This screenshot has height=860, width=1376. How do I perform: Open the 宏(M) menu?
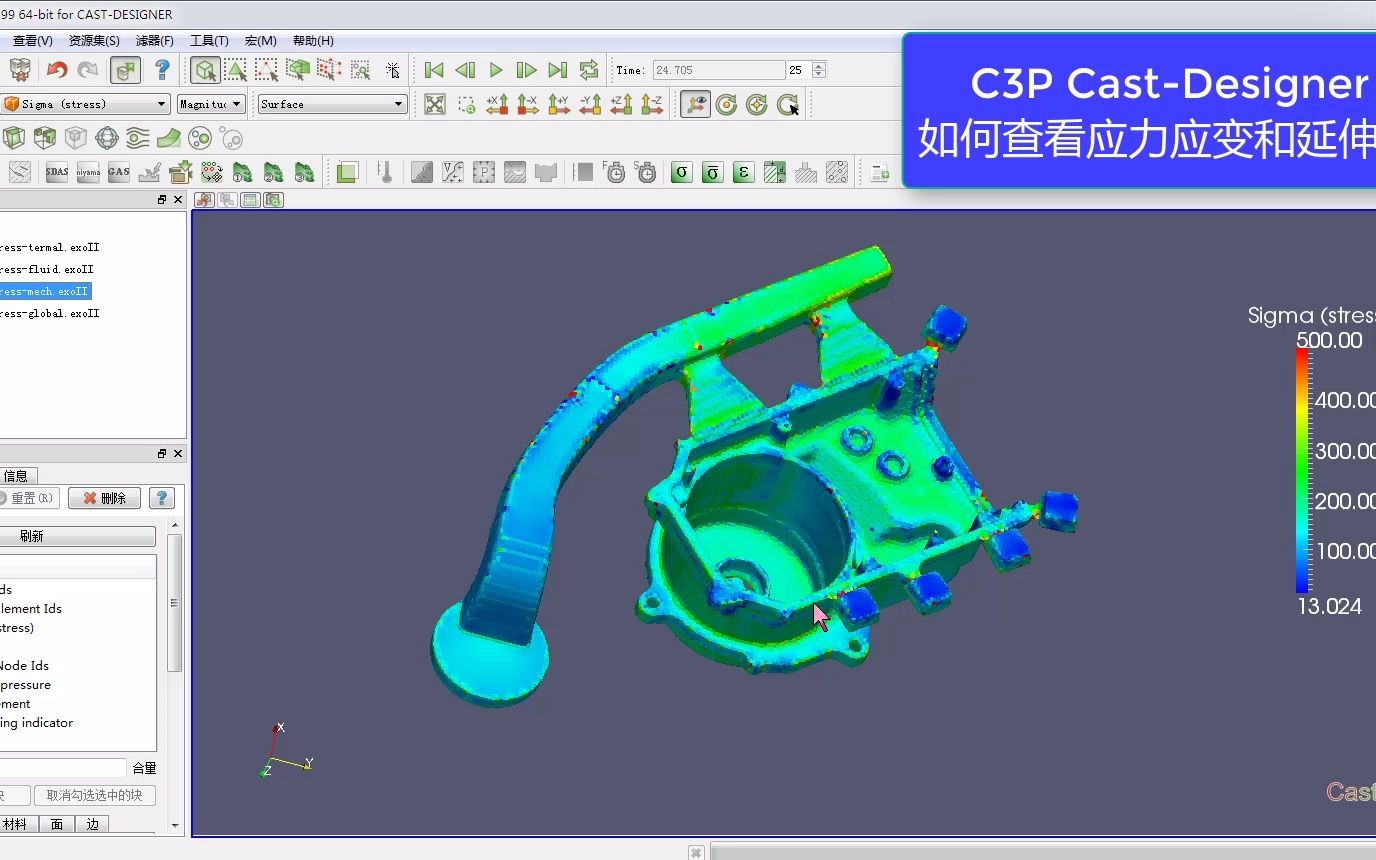tap(260, 41)
